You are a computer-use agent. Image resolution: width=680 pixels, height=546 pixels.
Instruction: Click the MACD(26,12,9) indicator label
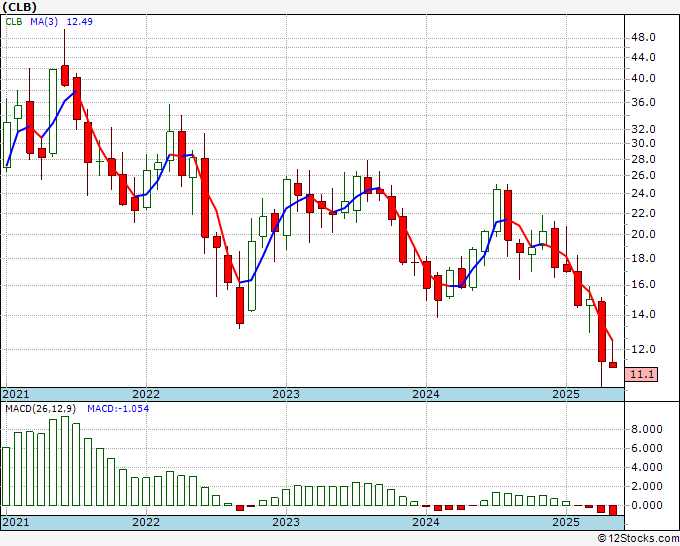point(41,409)
